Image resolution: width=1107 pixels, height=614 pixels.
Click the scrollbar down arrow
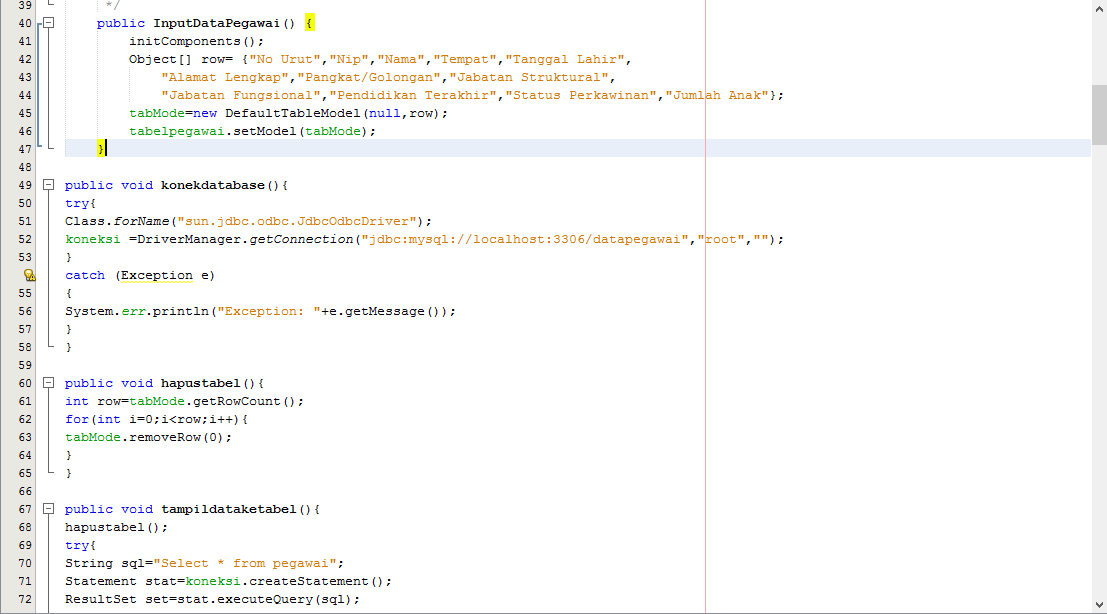(1099, 606)
